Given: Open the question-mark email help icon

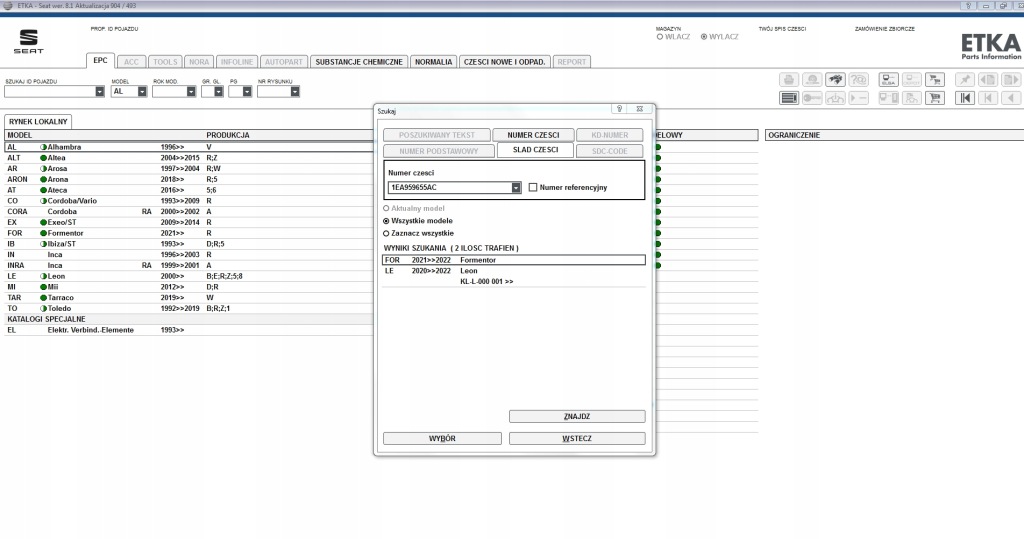Looking at the screenshot, I should click(859, 80).
